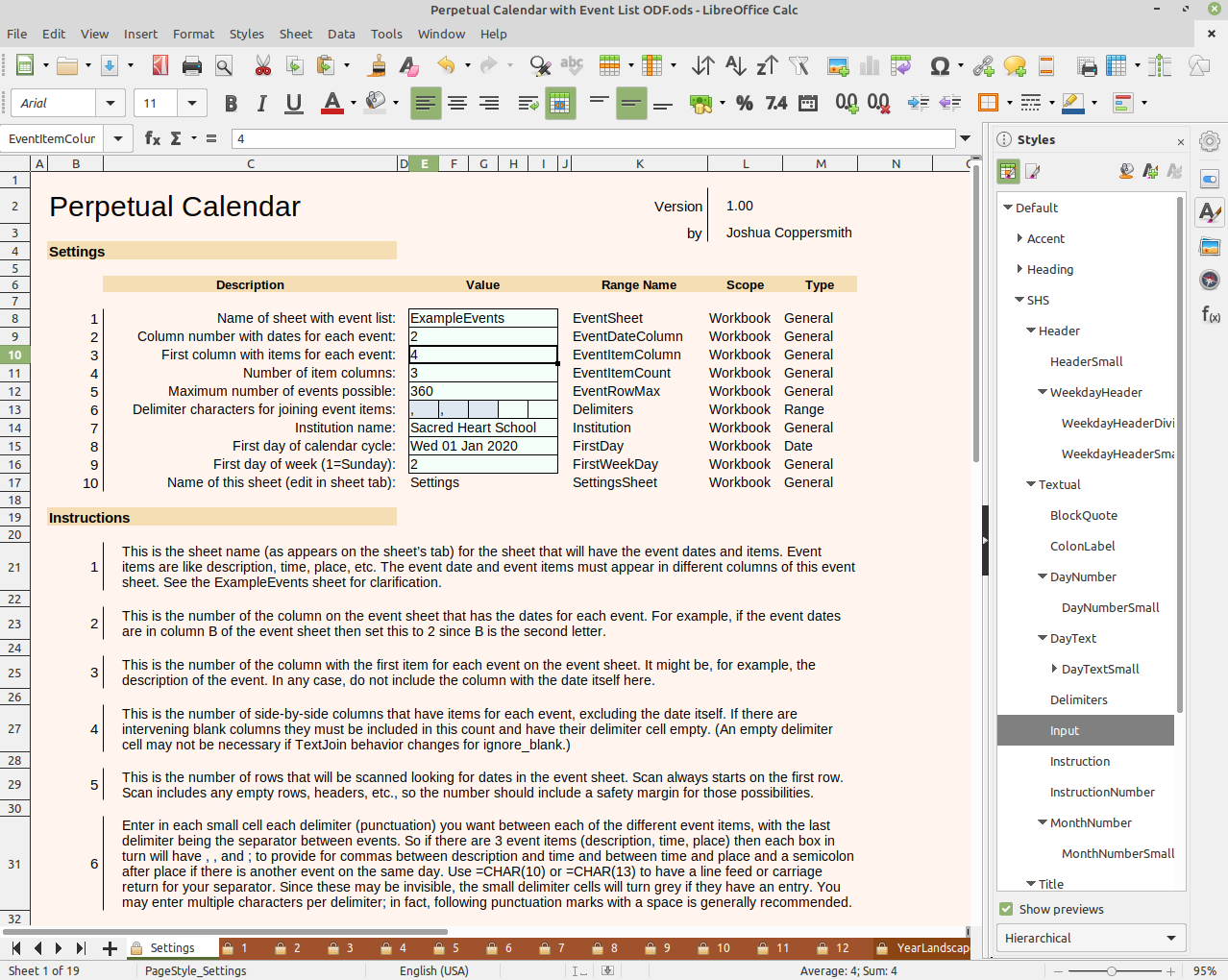Click the Insert Special Character omega icon
Viewport: 1228px width, 980px height.
[x=940, y=65]
